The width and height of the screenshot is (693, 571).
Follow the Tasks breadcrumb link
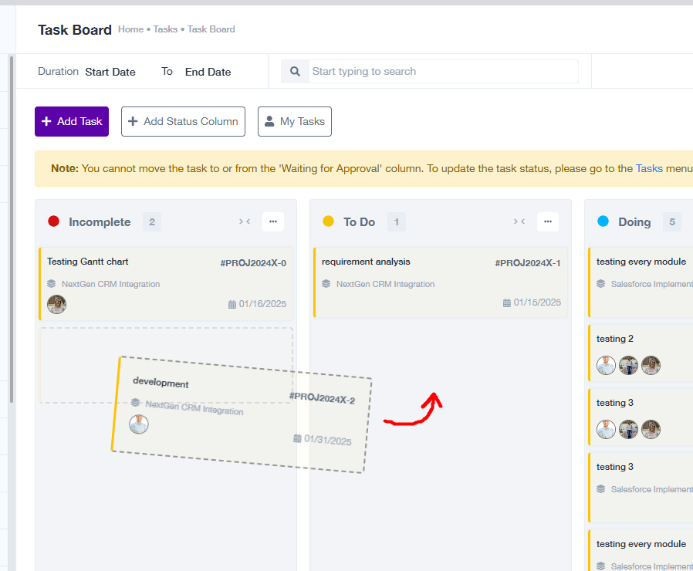click(x=165, y=29)
